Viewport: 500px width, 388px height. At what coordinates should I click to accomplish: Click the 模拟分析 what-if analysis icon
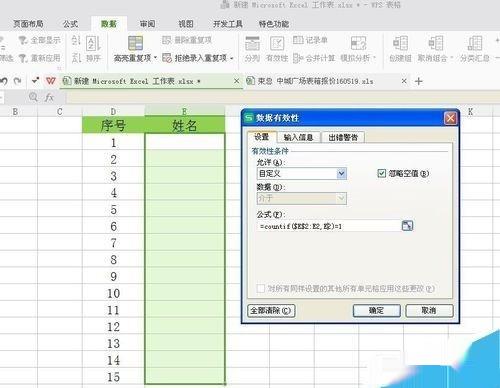(358, 44)
